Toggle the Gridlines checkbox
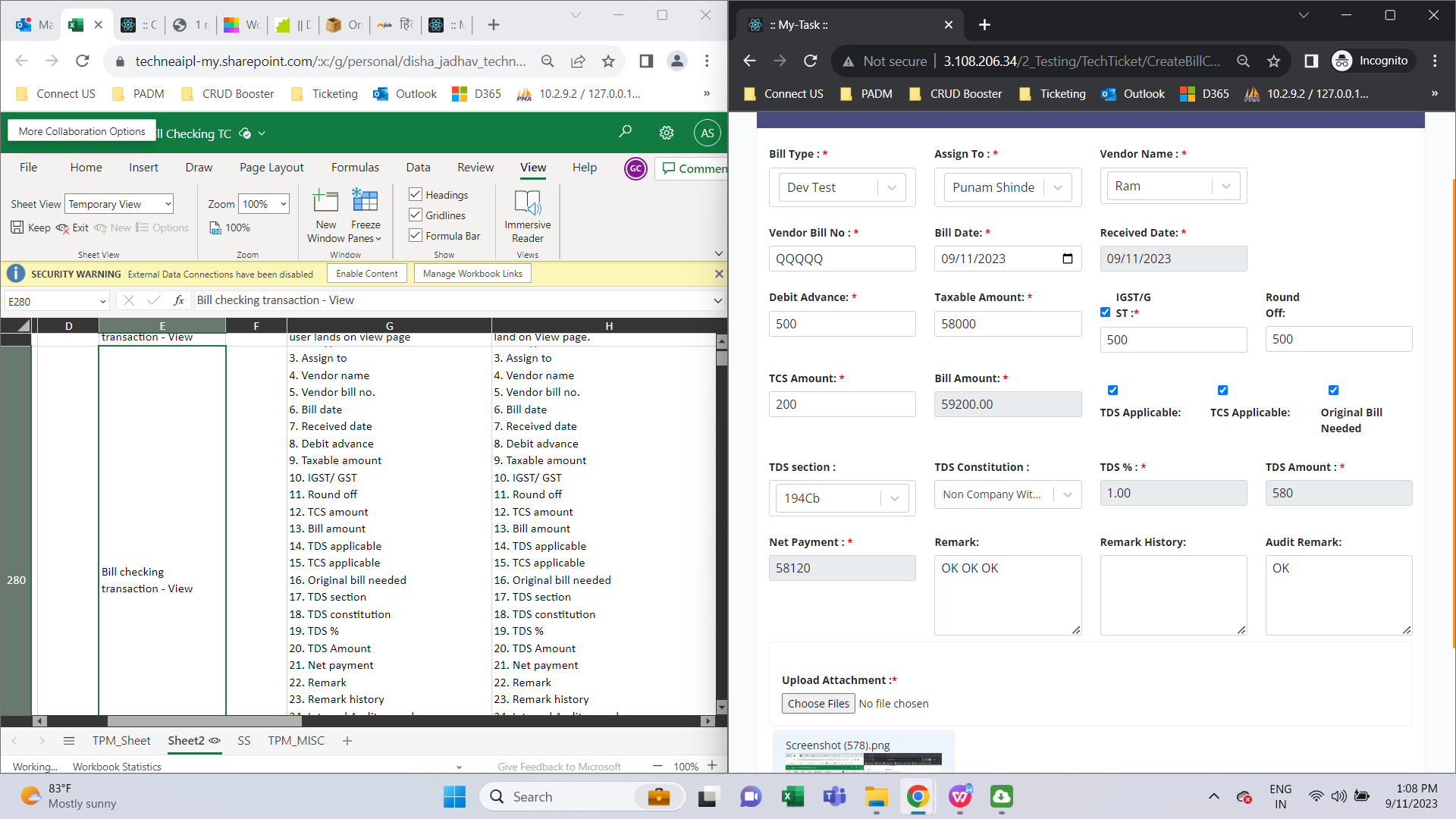 tap(416, 215)
